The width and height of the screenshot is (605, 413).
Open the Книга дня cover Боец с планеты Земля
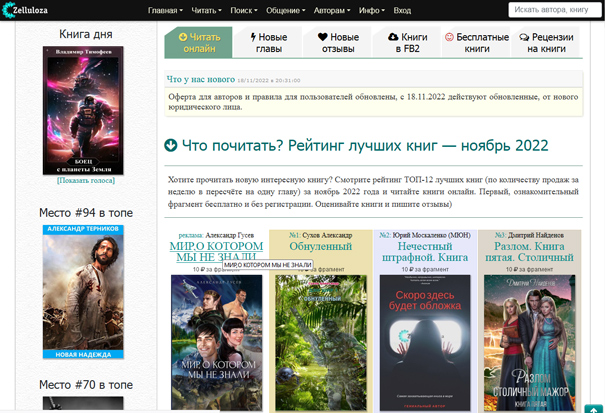[x=83, y=110]
